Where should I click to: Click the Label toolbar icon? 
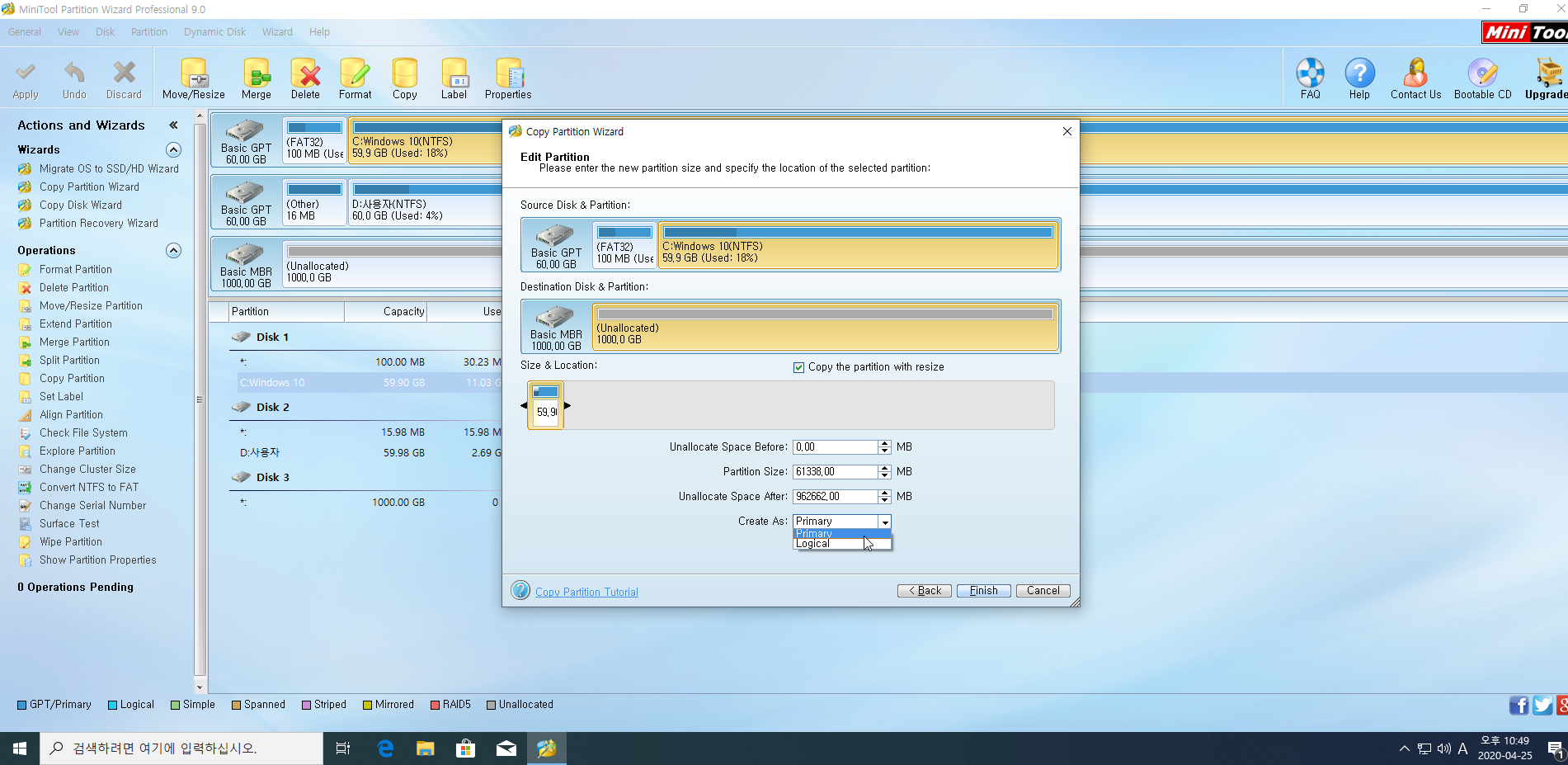[454, 79]
